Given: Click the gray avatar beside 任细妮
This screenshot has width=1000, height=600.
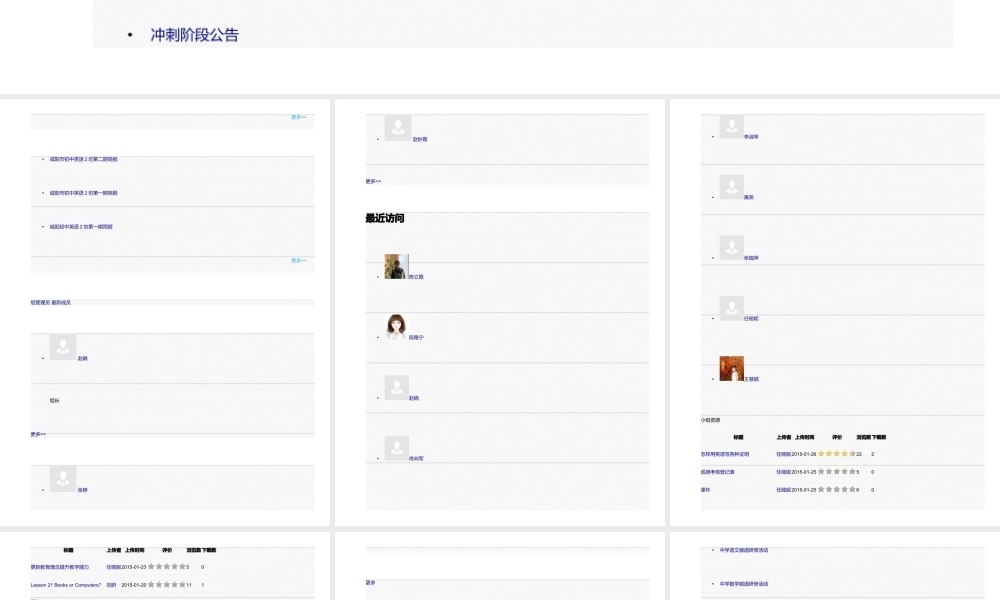Looking at the screenshot, I should point(731,308).
